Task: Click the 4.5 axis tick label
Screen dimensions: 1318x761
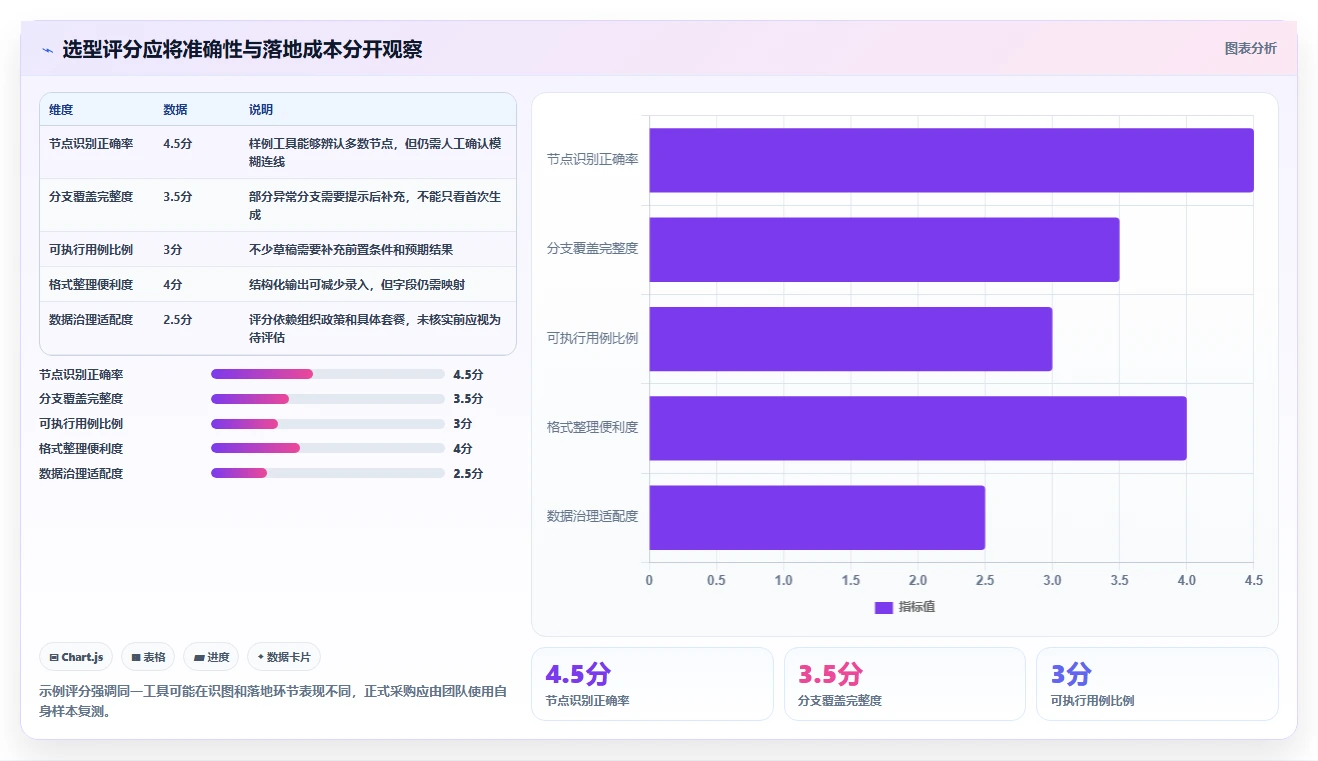Action: click(x=1253, y=580)
